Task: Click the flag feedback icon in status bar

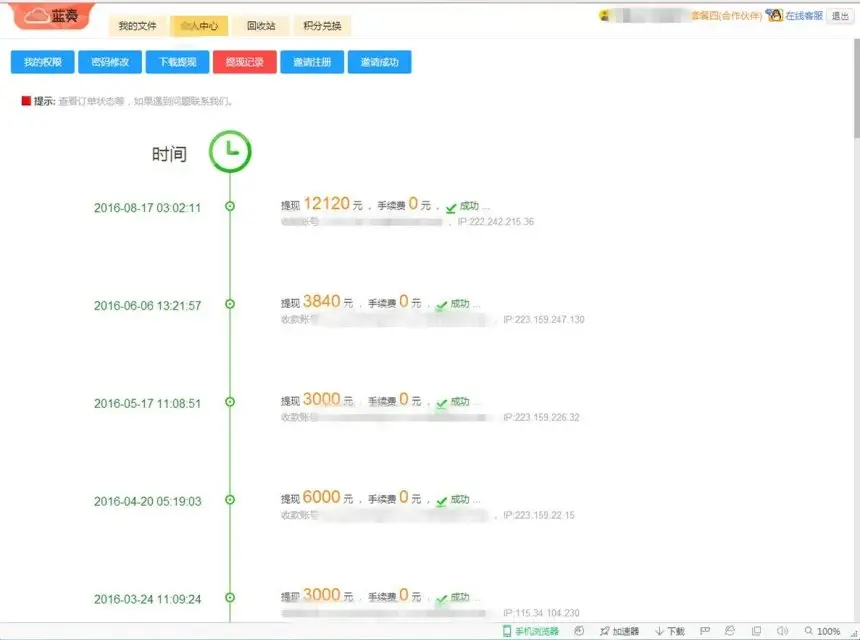Action: 703,630
